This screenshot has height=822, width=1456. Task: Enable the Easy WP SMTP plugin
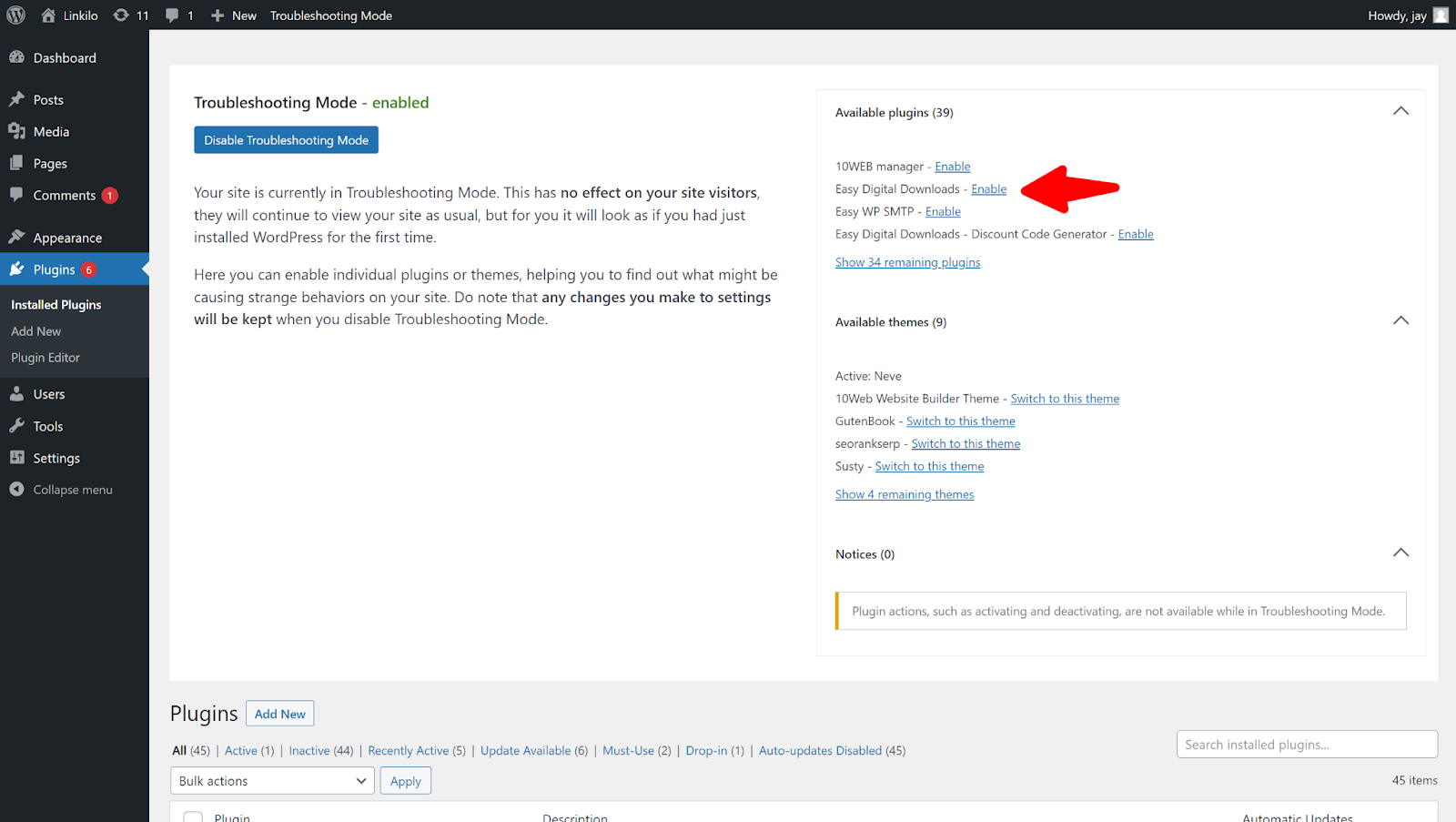click(943, 211)
